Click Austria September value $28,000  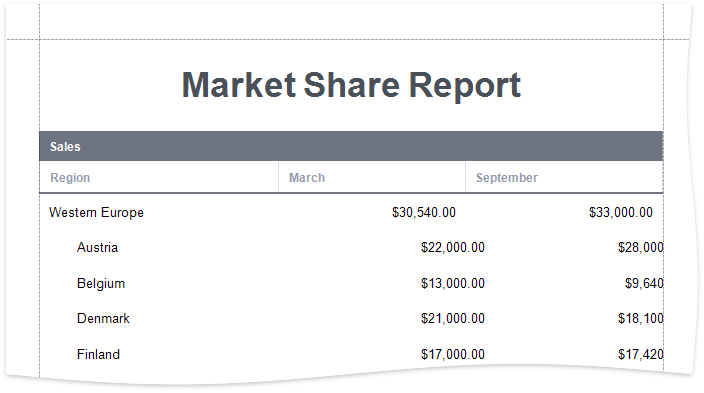[641, 247]
